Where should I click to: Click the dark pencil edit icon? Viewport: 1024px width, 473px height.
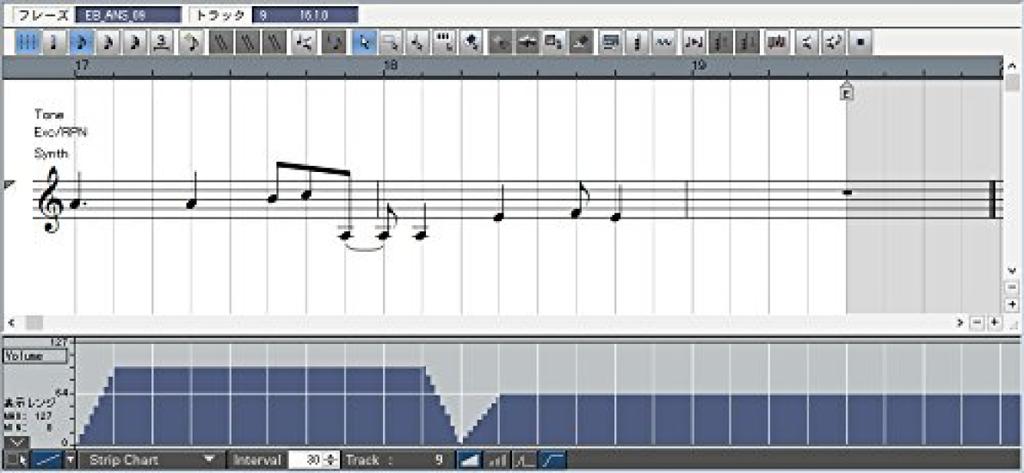click(x=581, y=42)
